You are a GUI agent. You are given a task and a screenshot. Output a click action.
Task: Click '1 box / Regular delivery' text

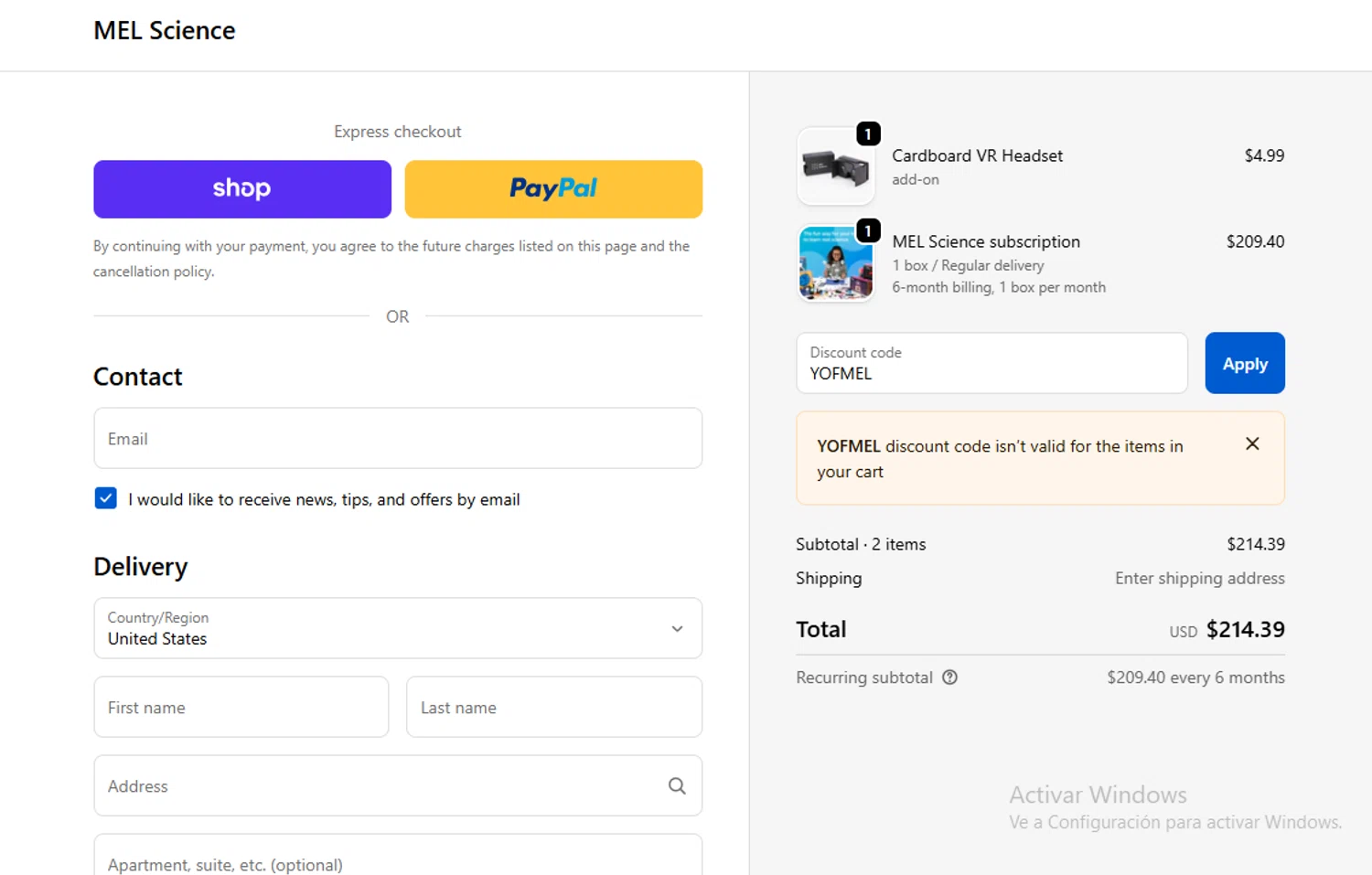click(x=968, y=265)
